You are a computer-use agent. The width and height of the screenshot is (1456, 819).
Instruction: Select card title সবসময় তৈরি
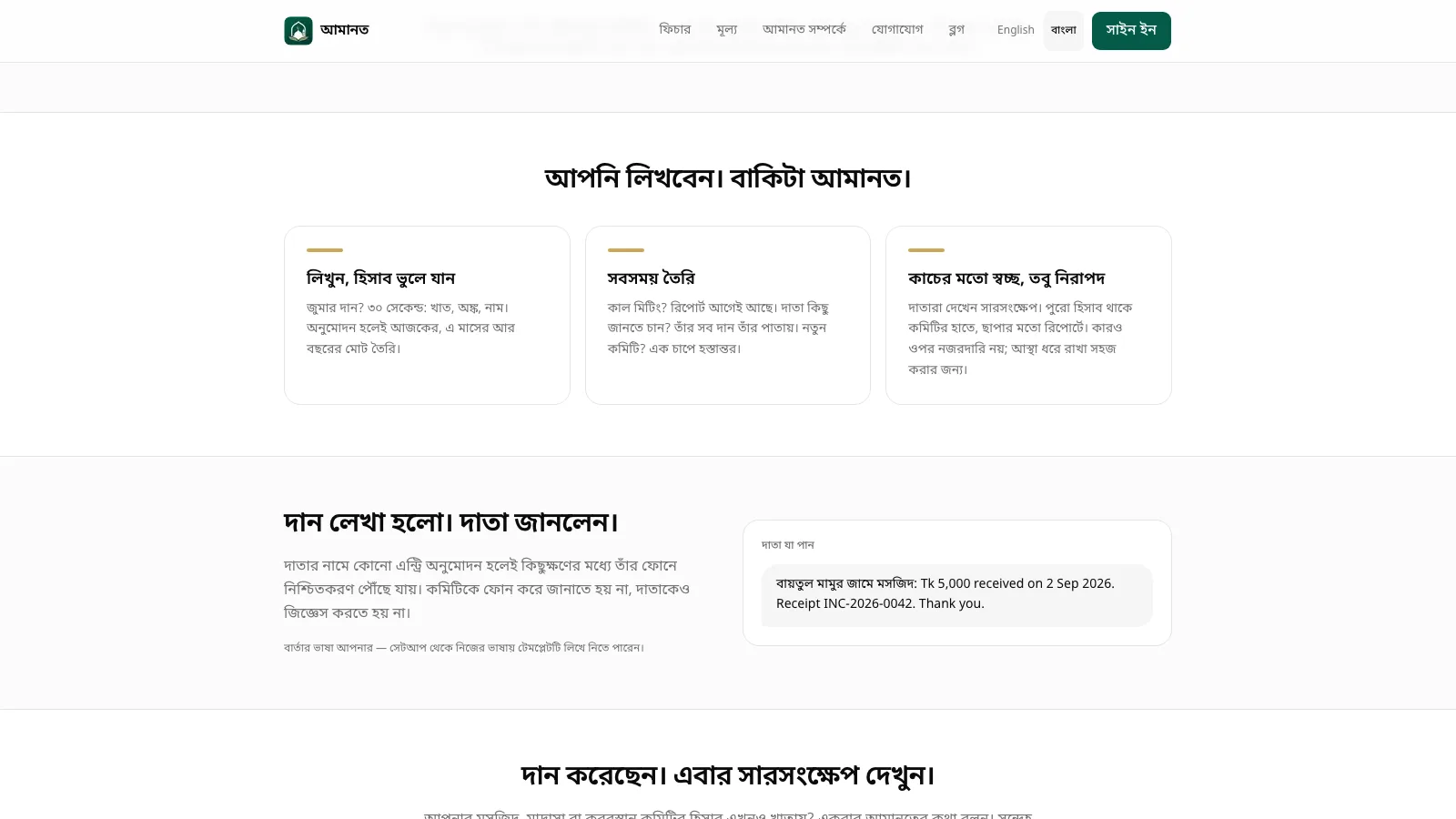(x=651, y=278)
